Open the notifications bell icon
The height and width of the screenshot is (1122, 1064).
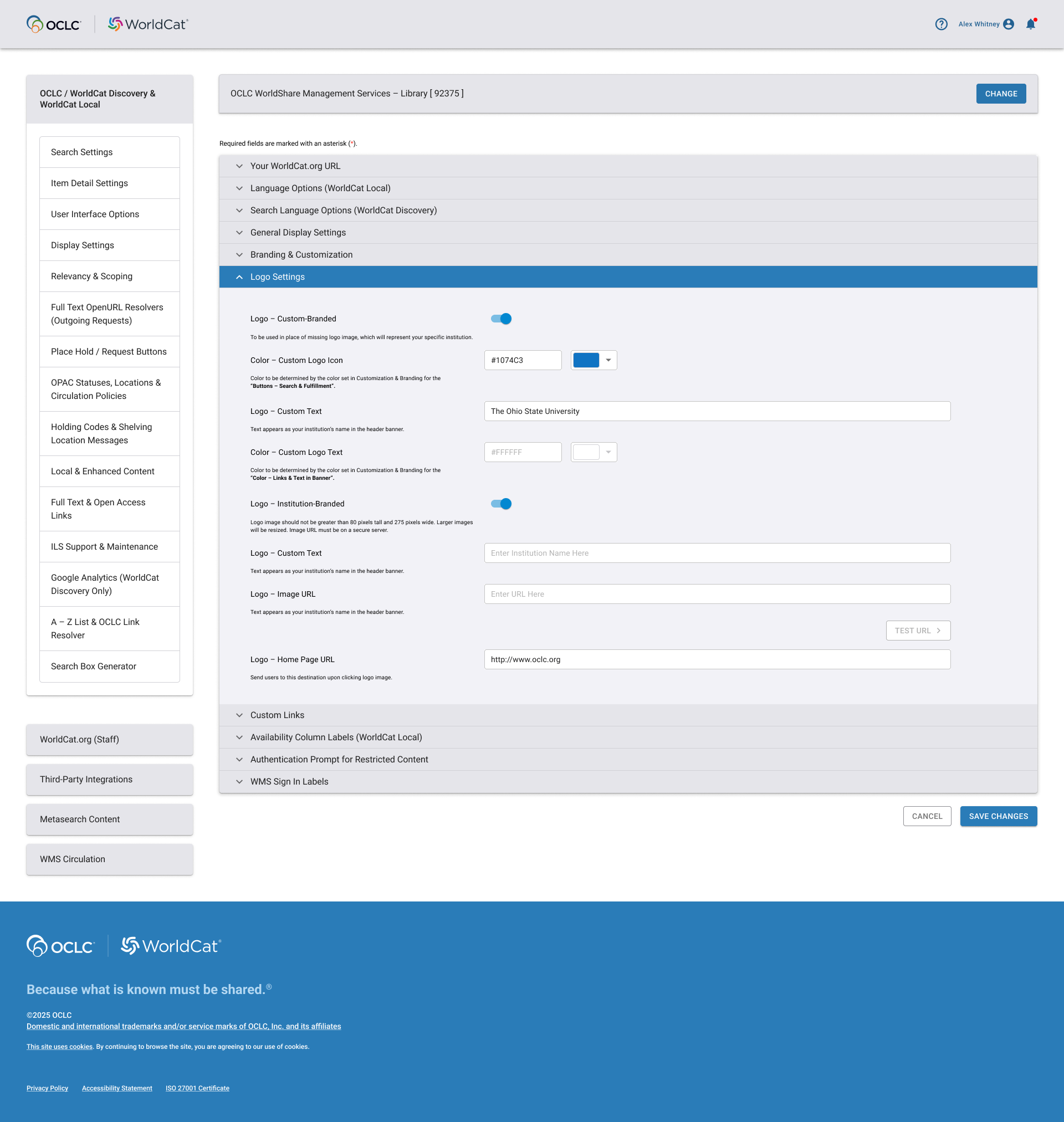1031,24
